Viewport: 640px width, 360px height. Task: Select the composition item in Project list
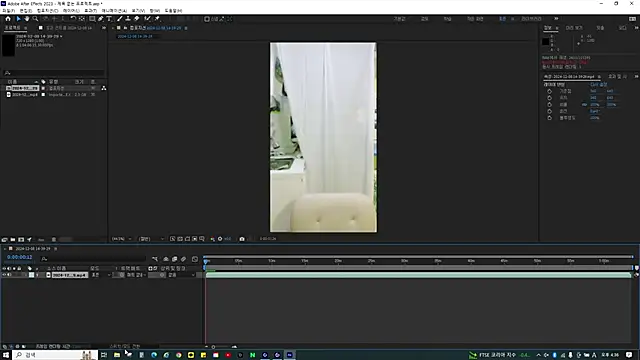24,88
